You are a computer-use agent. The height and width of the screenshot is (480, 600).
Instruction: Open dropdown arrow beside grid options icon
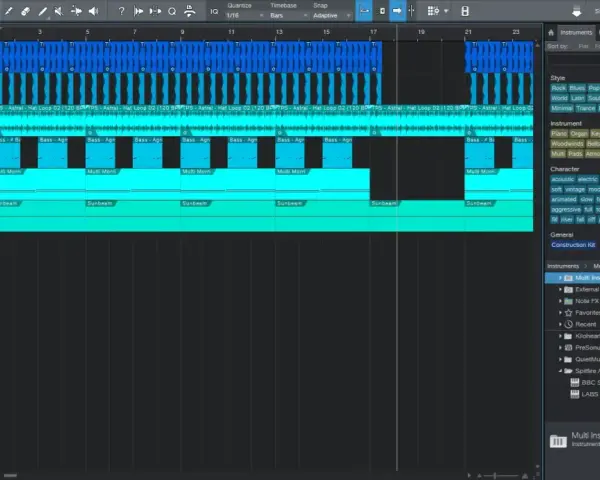[x=446, y=11]
